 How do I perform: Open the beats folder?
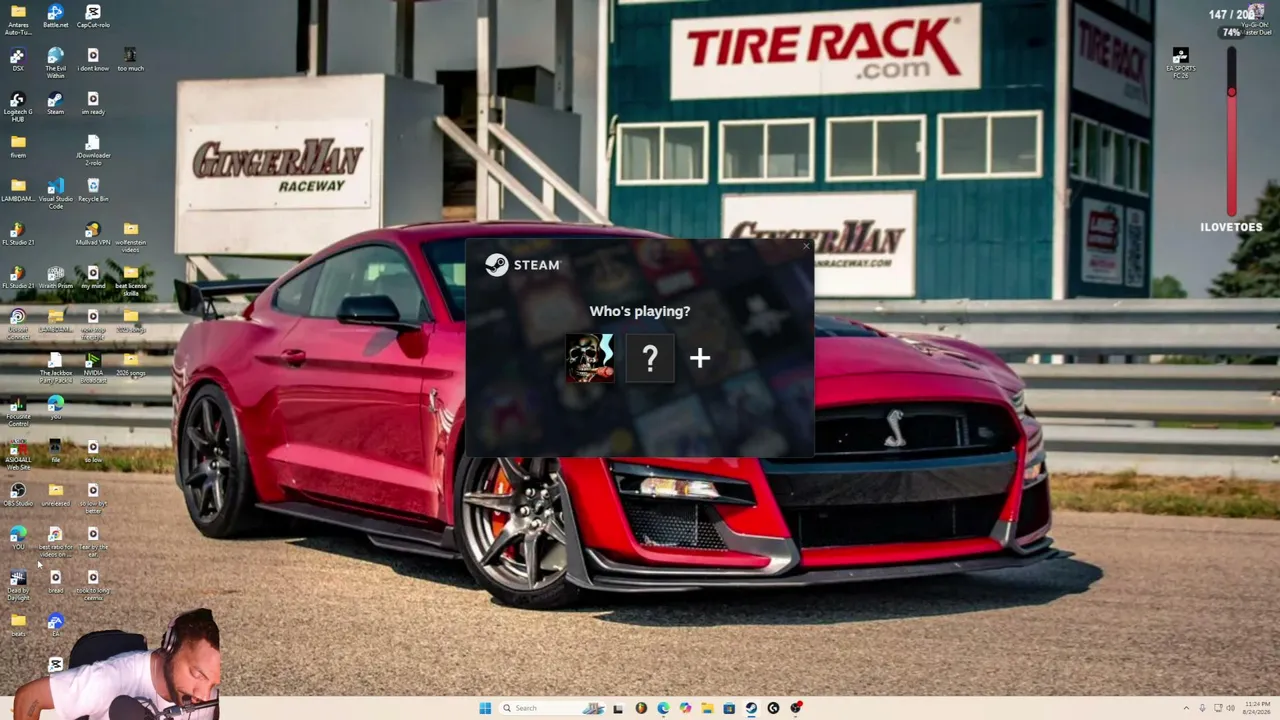[x=18, y=626]
